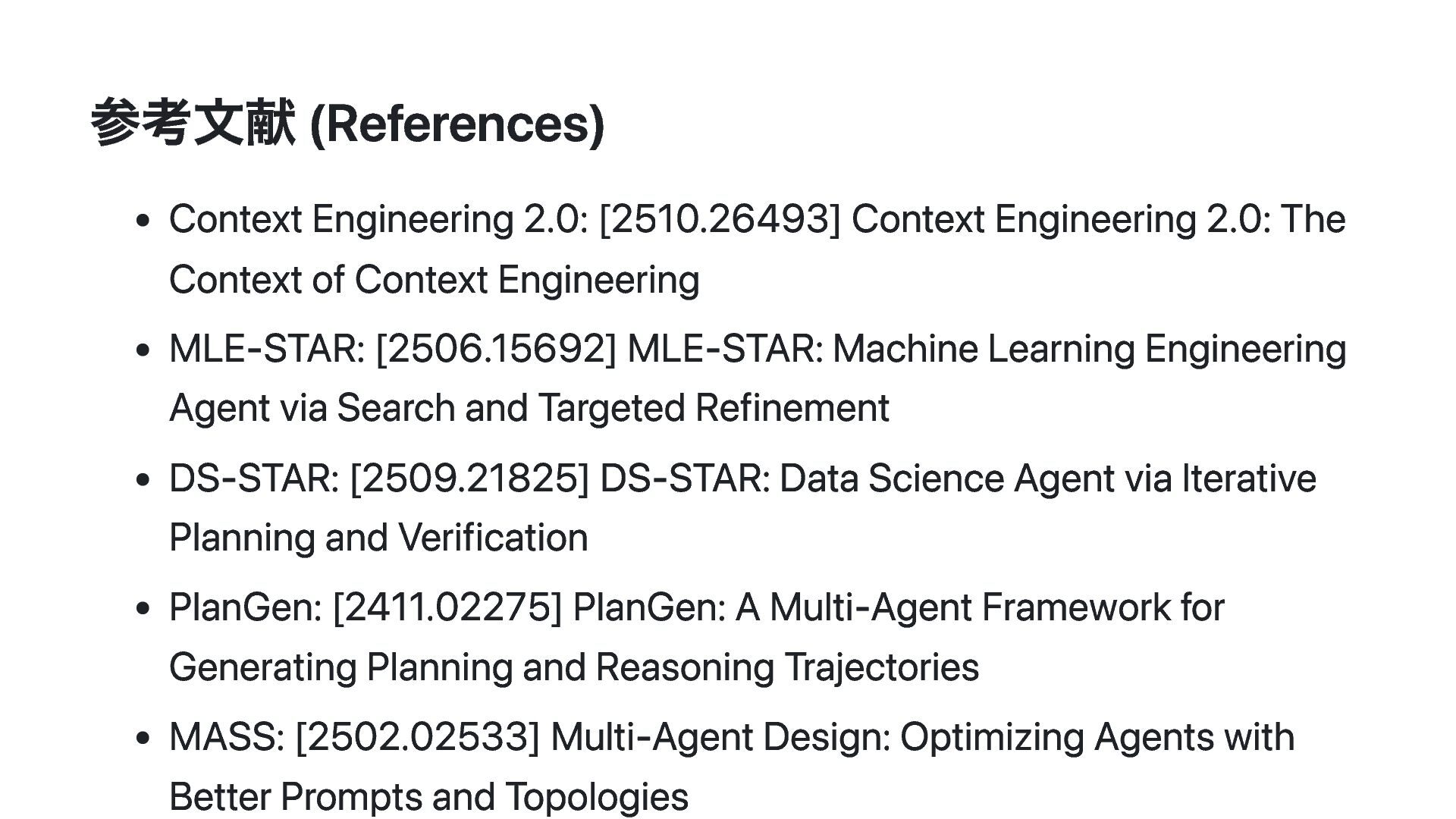Click 'Multi-Agent Design: Optimizing Agents with' text
This screenshot has height=819, width=1456.
click(x=922, y=737)
